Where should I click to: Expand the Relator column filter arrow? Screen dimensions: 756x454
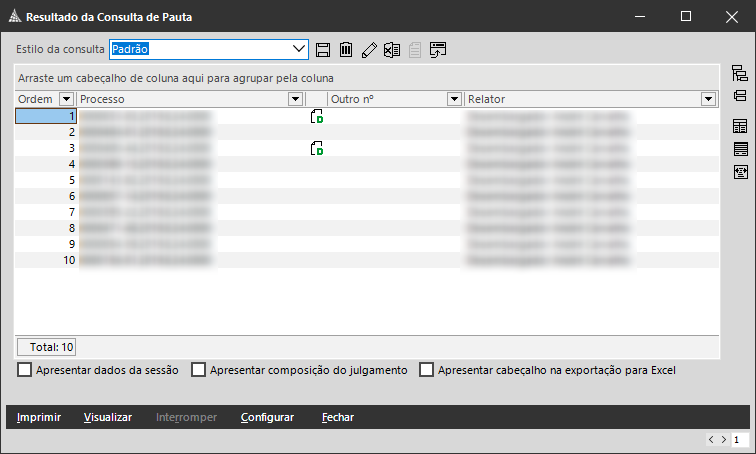pyautogui.click(x=708, y=99)
